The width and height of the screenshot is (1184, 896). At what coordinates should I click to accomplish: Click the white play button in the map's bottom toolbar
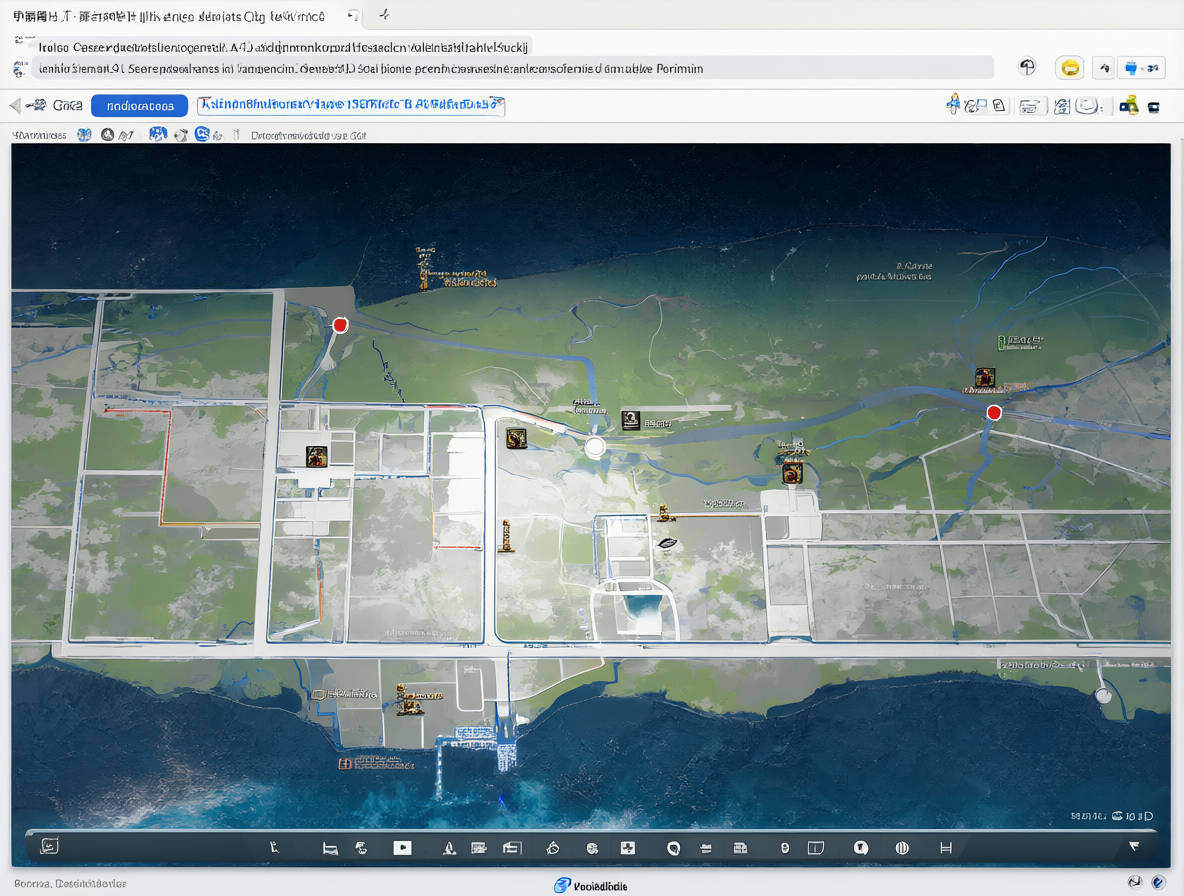[402, 848]
